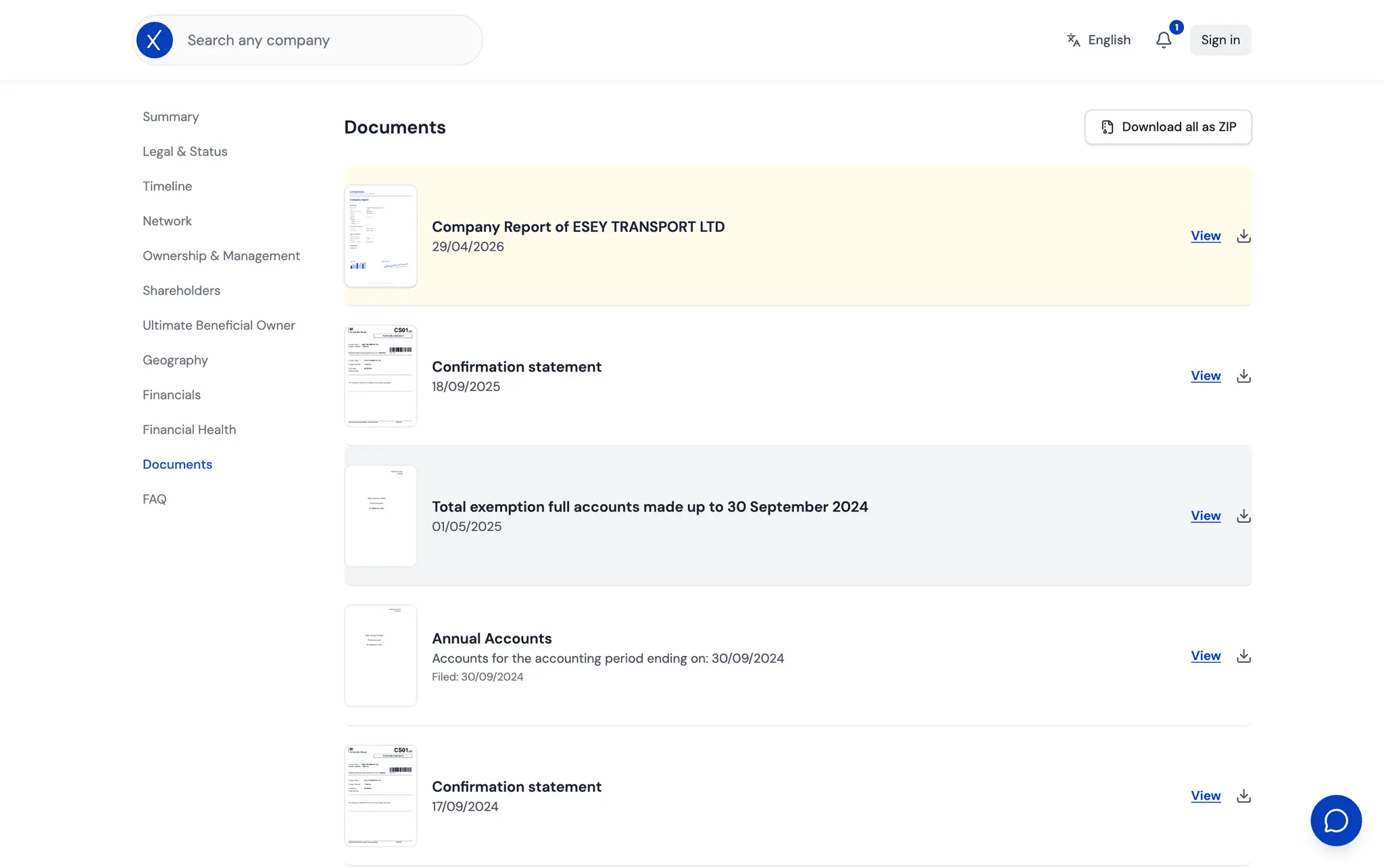The width and height of the screenshot is (1384, 868).
Task: Click Download all as ZIP
Action: click(1168, 127)
